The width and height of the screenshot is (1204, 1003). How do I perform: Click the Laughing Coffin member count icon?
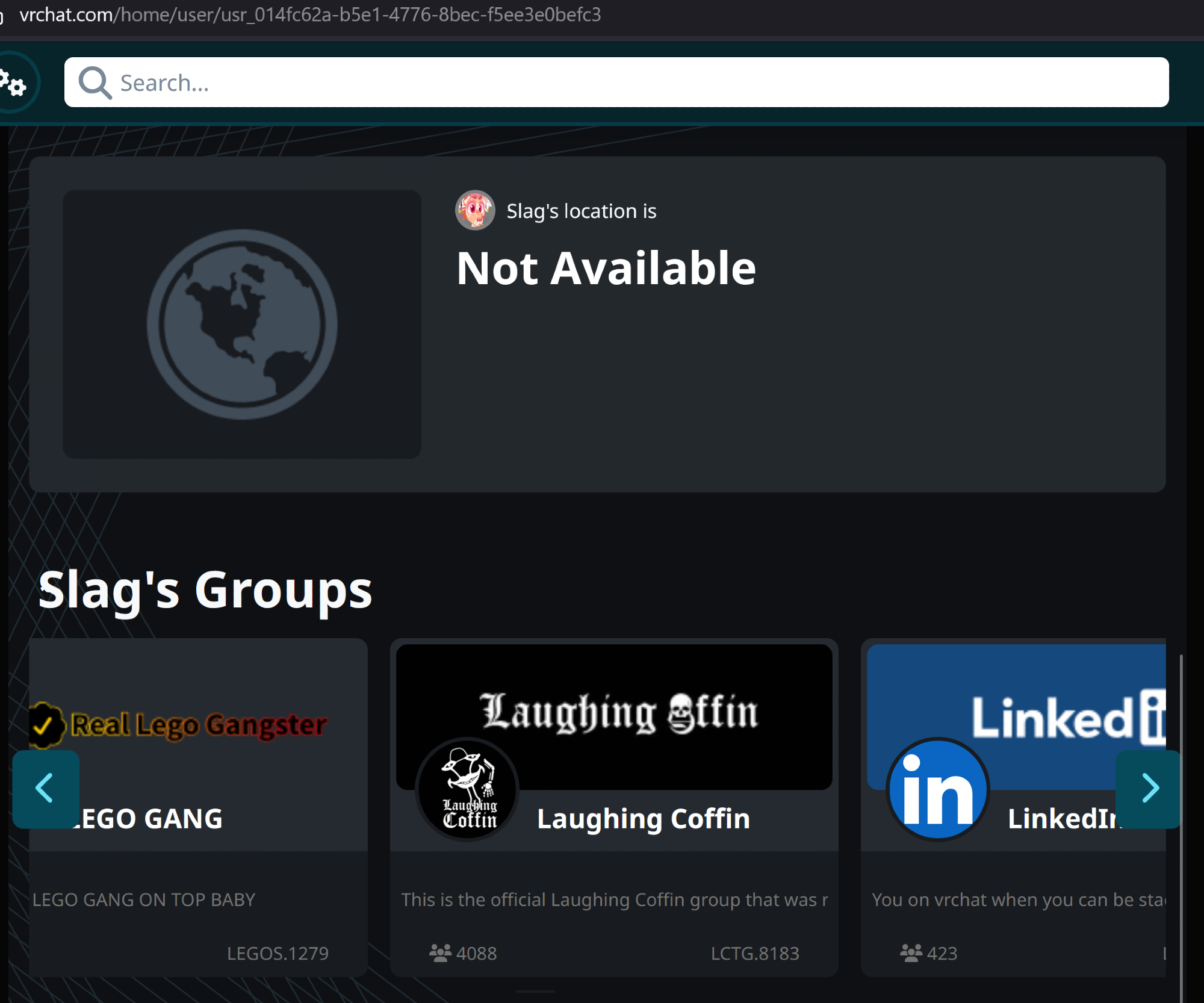[440, 953]
